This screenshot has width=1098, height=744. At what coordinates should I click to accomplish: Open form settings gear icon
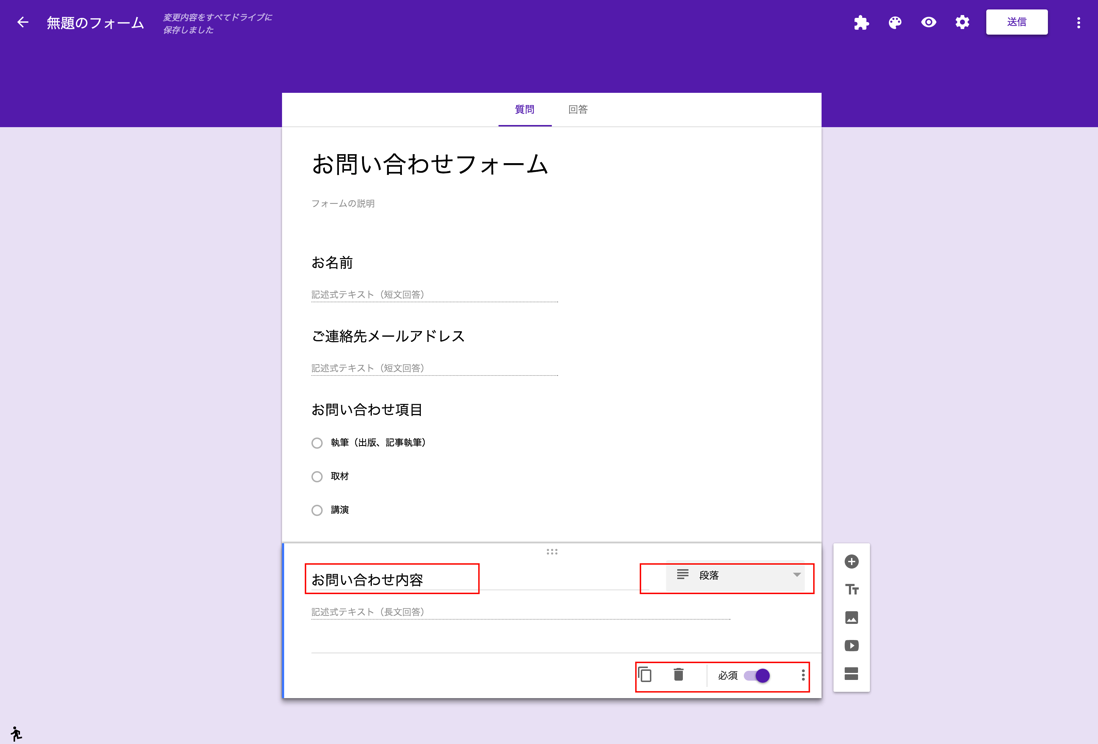[962, 22]
